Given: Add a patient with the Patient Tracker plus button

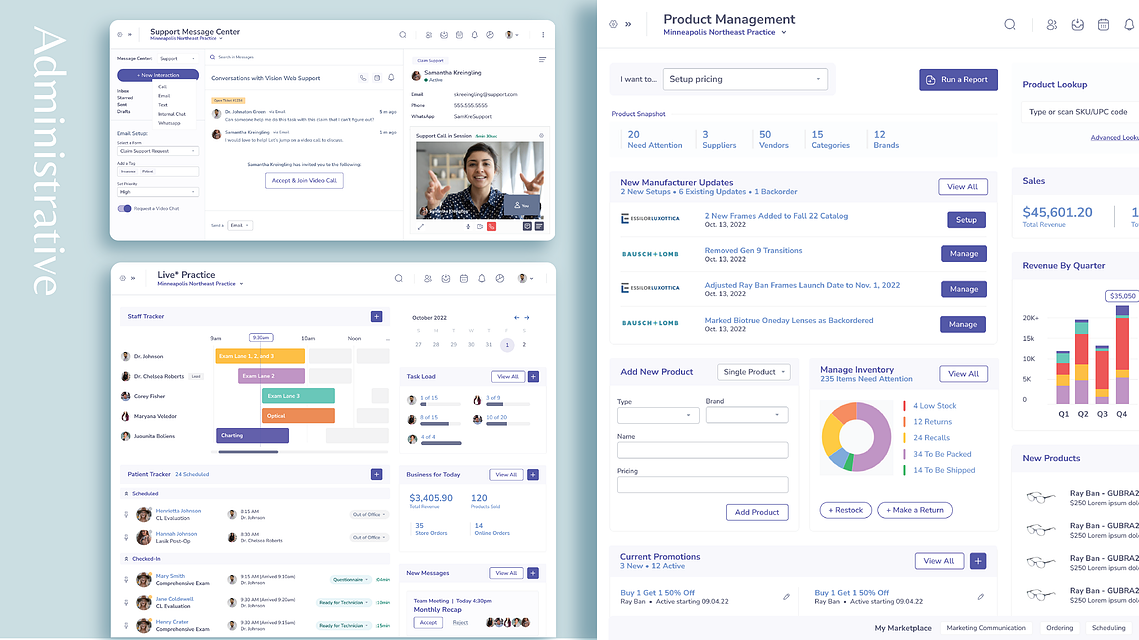Looking at the screenshot, I should pos(376,474).
